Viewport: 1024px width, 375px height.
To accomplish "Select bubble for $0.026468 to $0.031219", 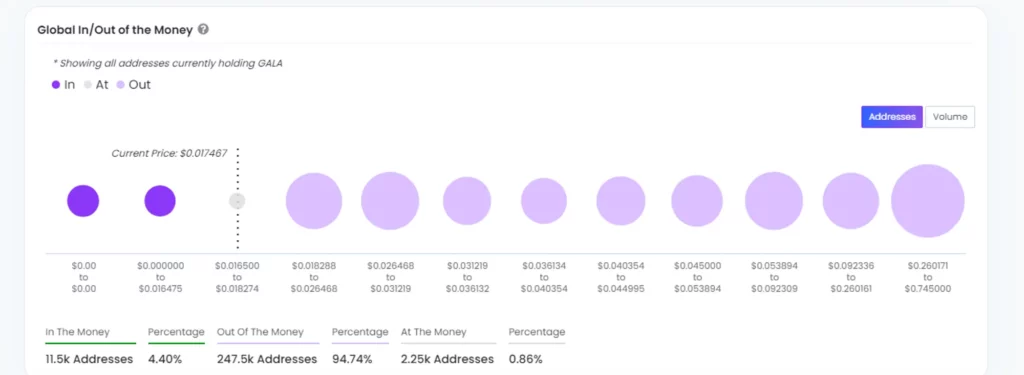I will point(390,201).
